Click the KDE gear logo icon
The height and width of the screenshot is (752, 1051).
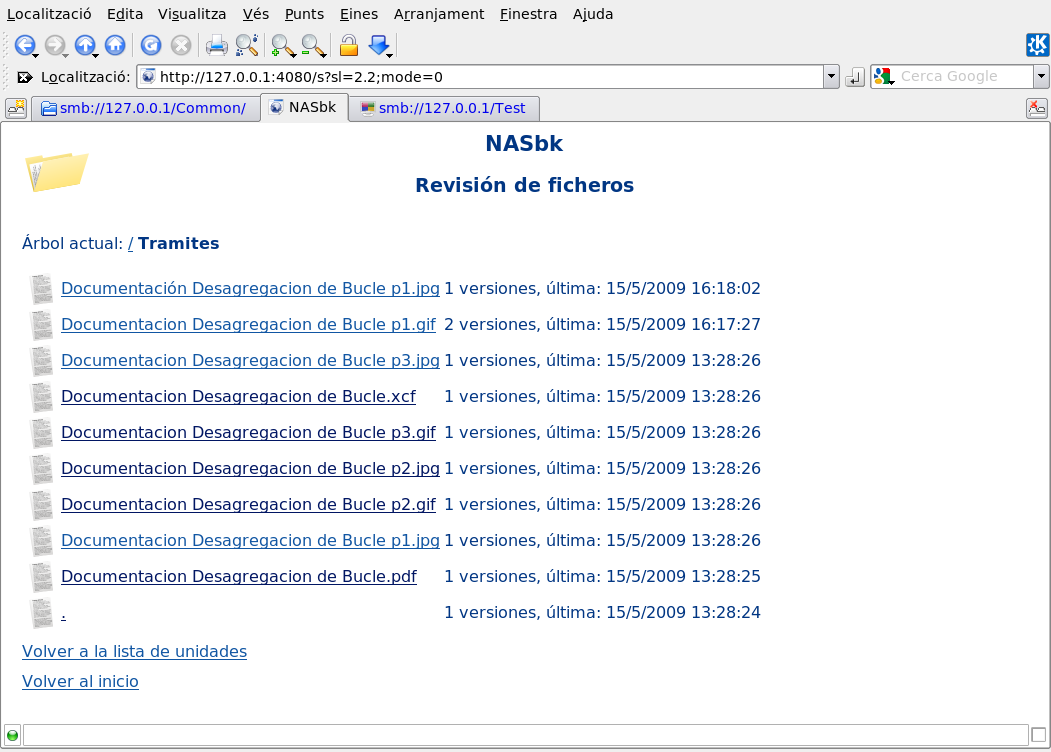click(1037, 45)
